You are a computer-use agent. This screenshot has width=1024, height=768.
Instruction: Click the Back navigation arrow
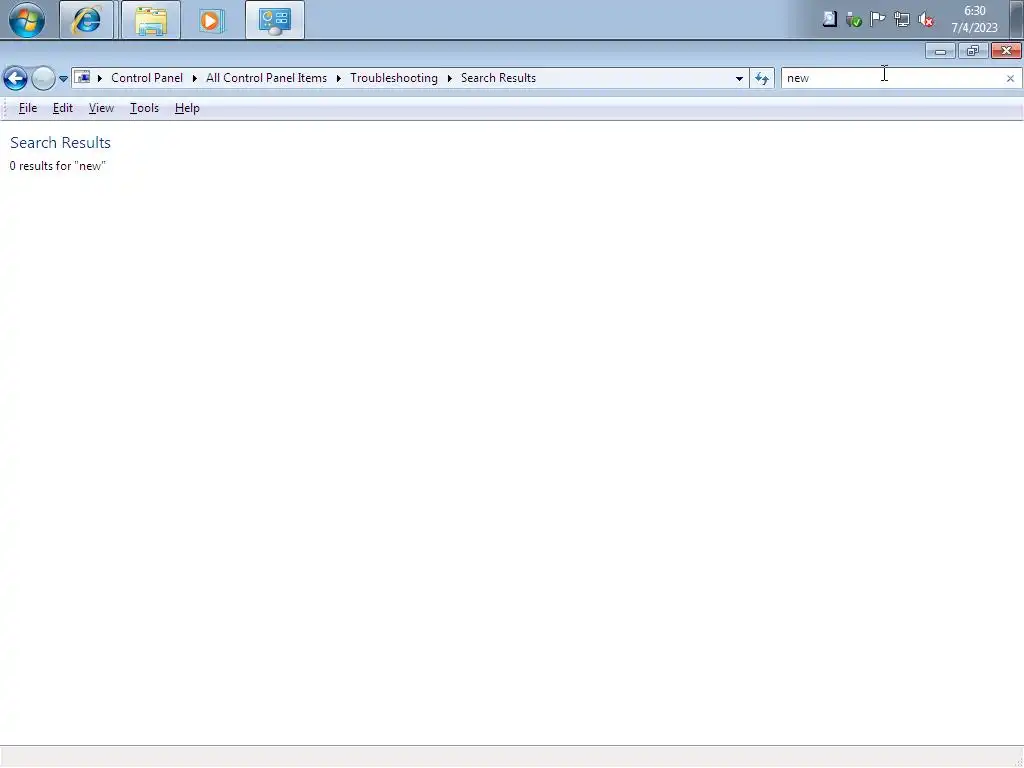click(15, 78)
